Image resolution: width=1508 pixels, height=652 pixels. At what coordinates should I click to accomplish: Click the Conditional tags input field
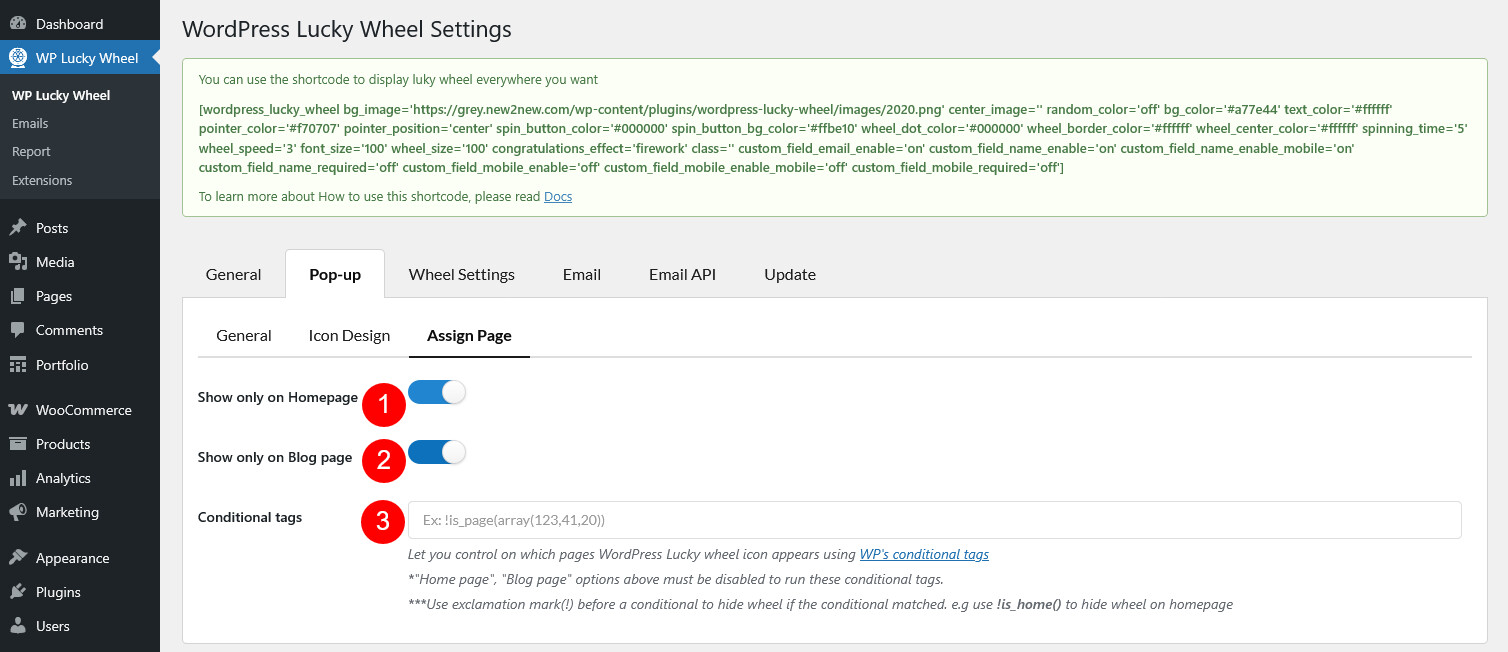point(934,520)
